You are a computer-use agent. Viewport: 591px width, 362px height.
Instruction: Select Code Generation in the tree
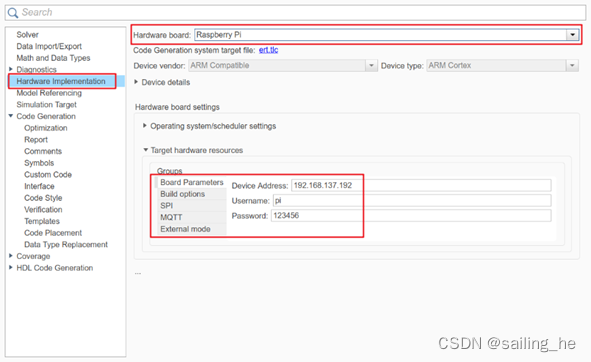tap(46, 117)
